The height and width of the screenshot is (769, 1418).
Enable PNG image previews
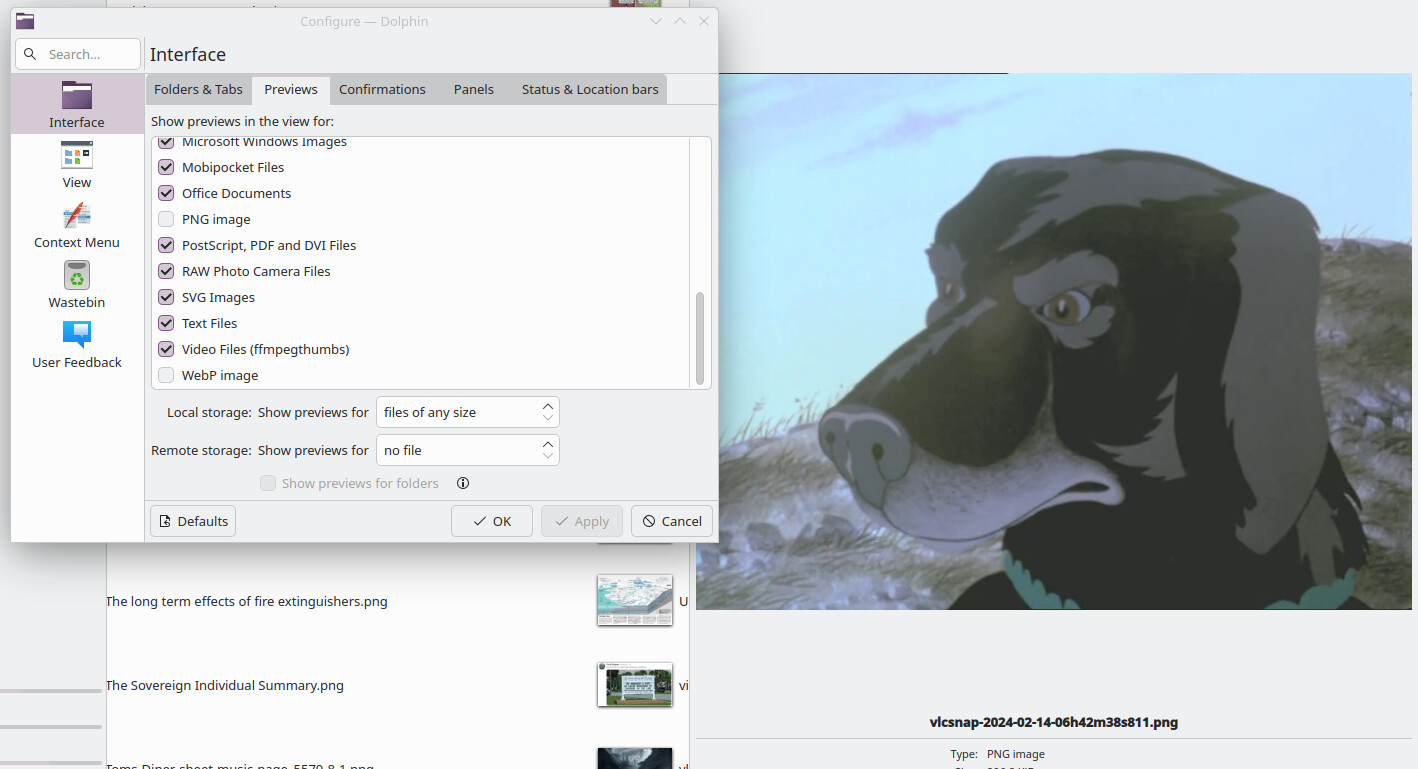coord(166,219)
